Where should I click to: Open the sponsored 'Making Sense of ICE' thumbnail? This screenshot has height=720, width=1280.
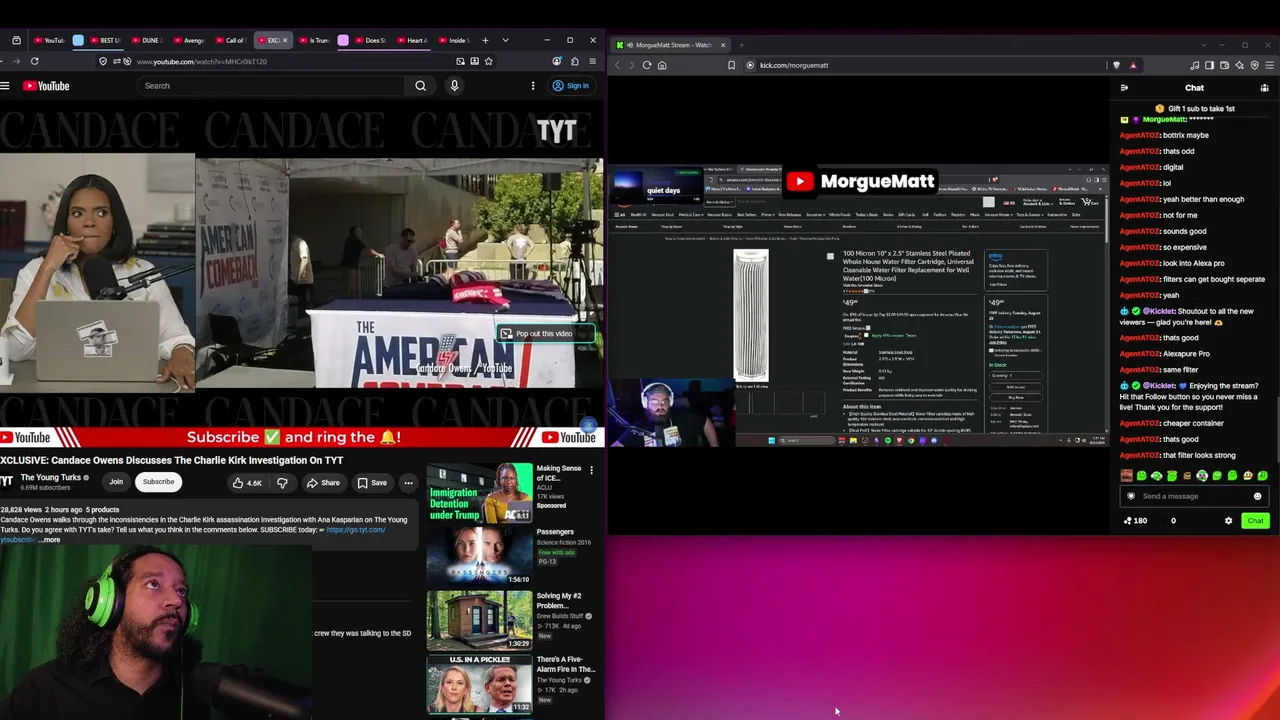(479, 493)
